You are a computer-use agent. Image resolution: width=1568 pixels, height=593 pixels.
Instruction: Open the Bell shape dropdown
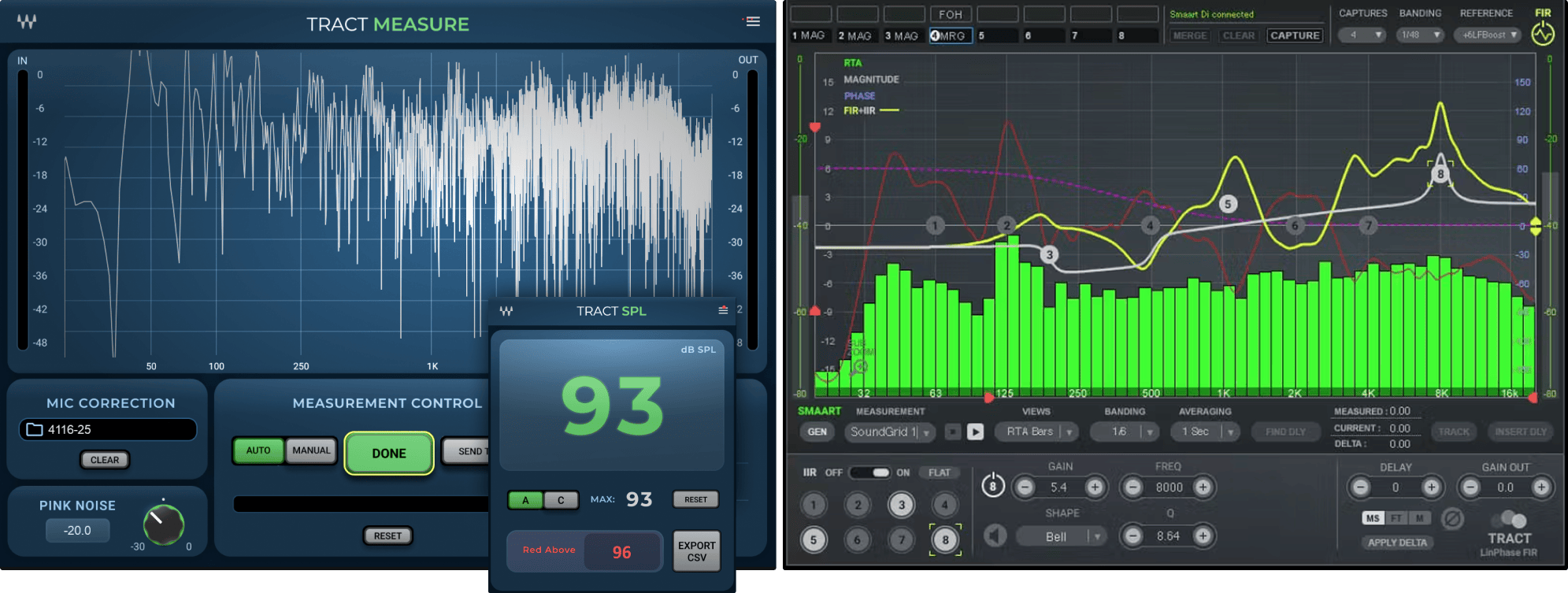1062,536
